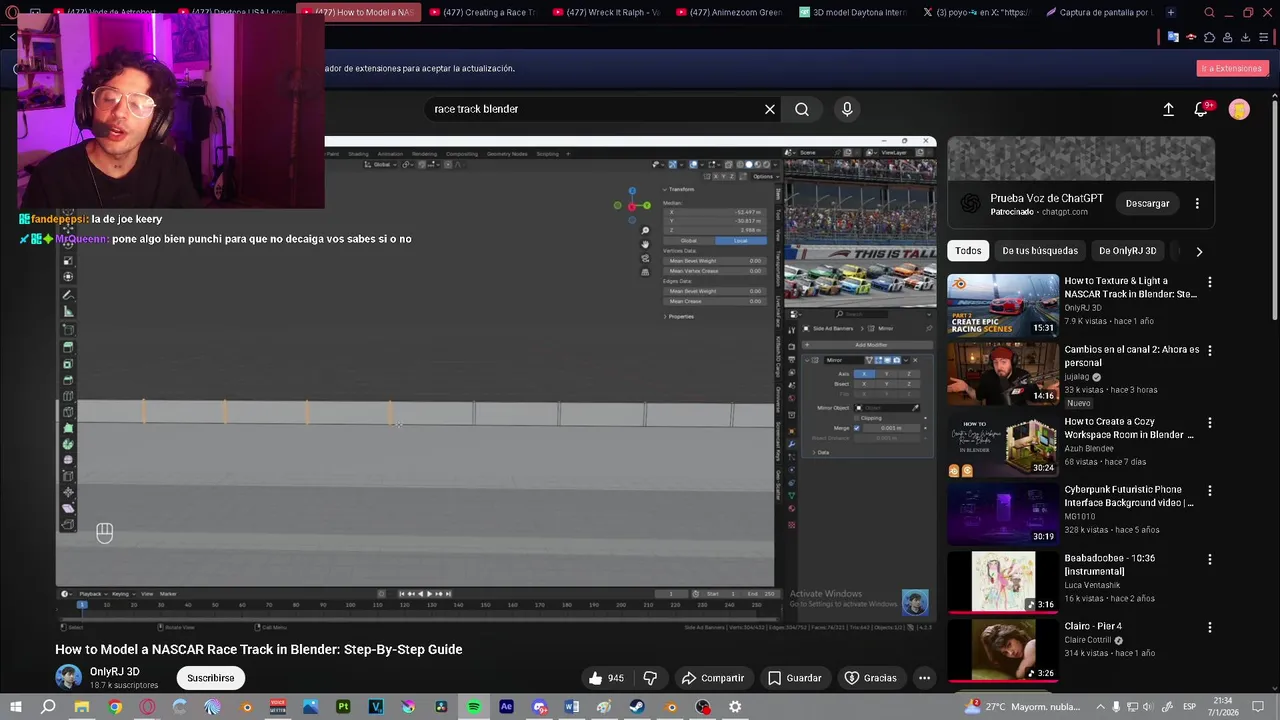This screenshot has height=720, width=1280.
Task: Click Gracias thanks button
Action: [x=870, y=678]
